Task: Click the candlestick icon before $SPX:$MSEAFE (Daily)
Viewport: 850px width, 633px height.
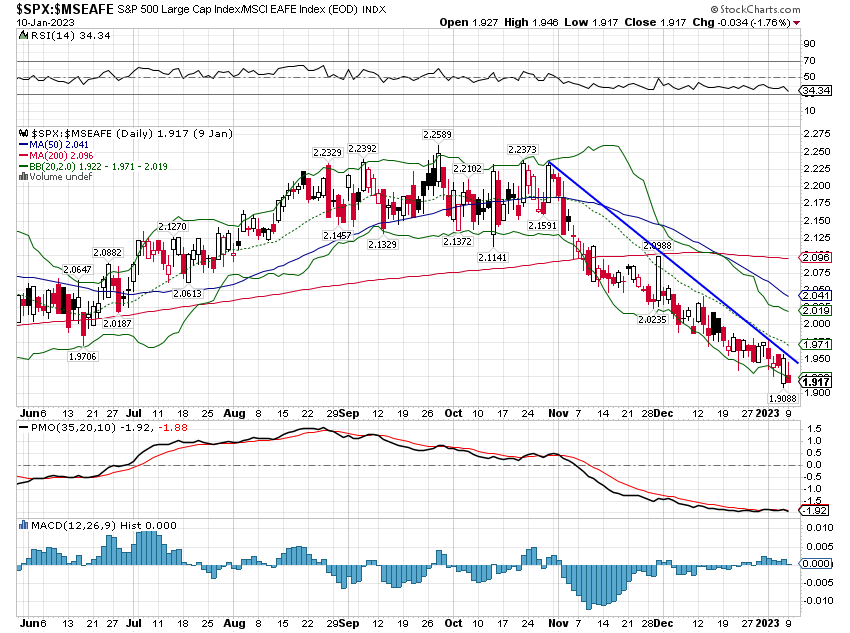Action: coord(23,133)
